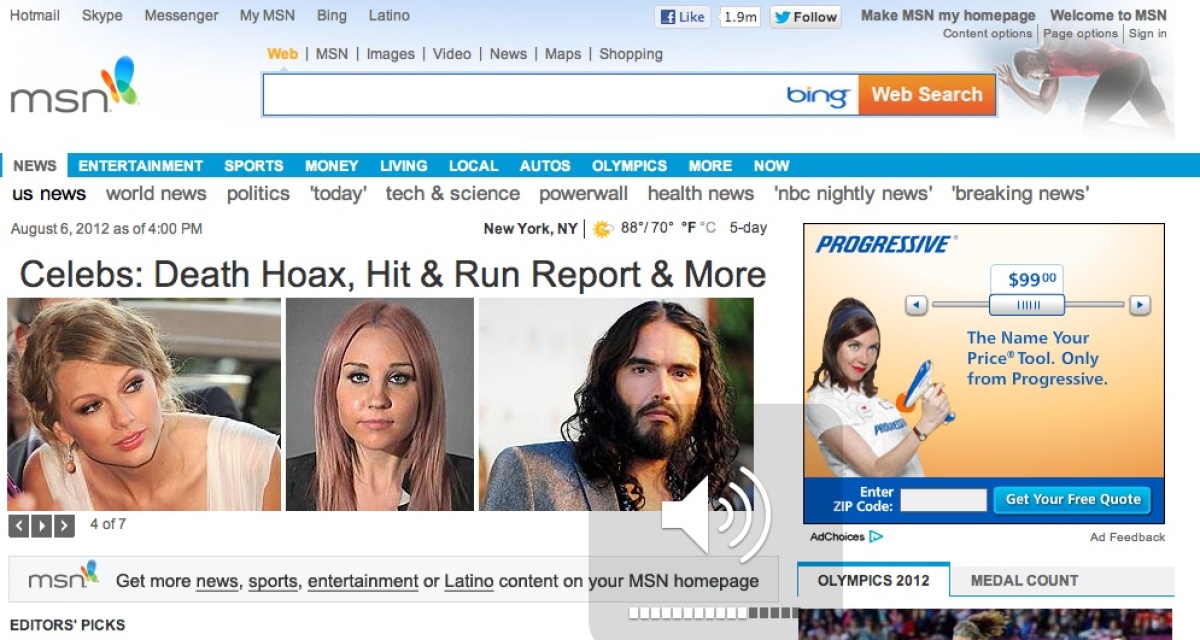This screenshot has width=1200, height=640.
Task: Click the Facebook Like button
Action: point(682,17)
